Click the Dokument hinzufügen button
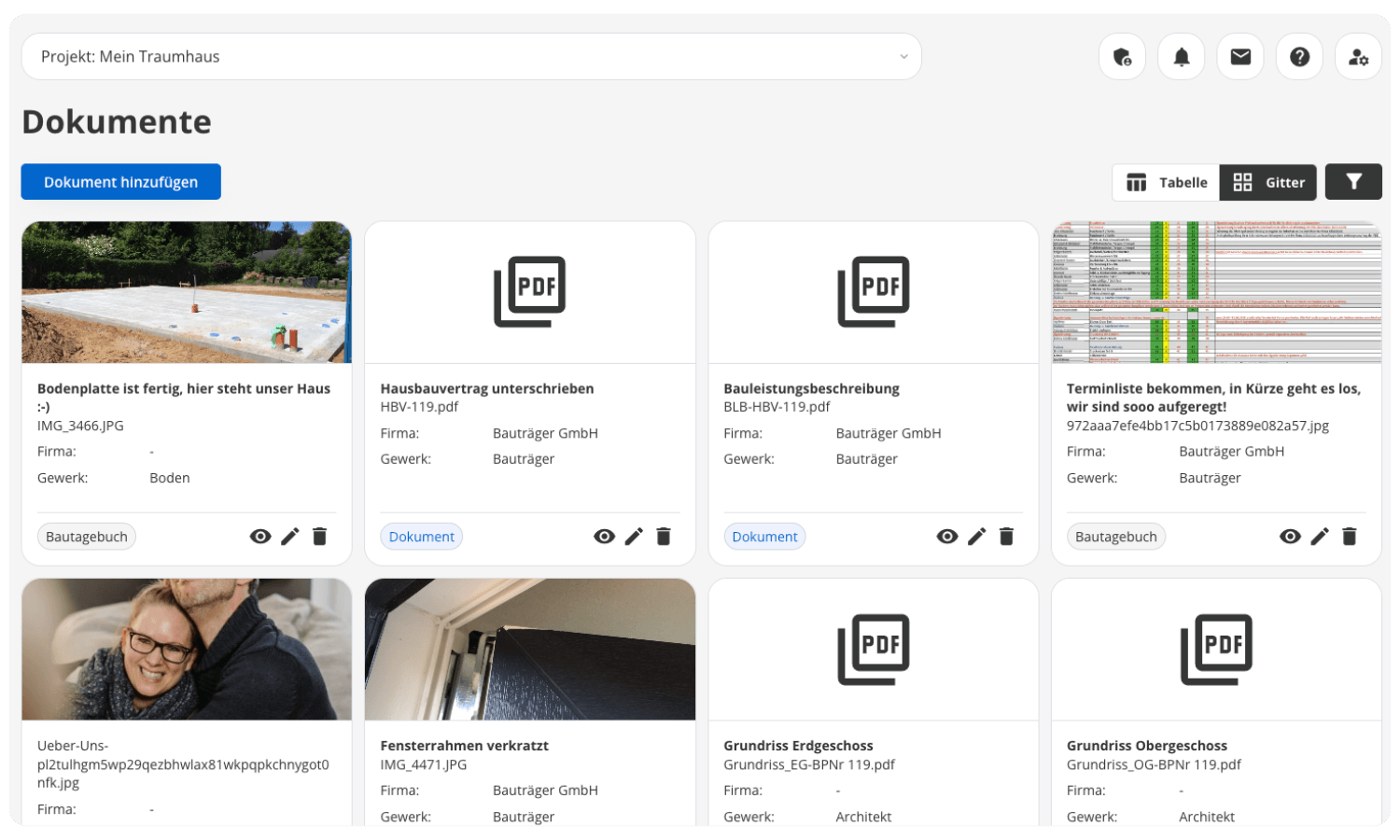The image size is (1400, 840). (x=121, y=182)
